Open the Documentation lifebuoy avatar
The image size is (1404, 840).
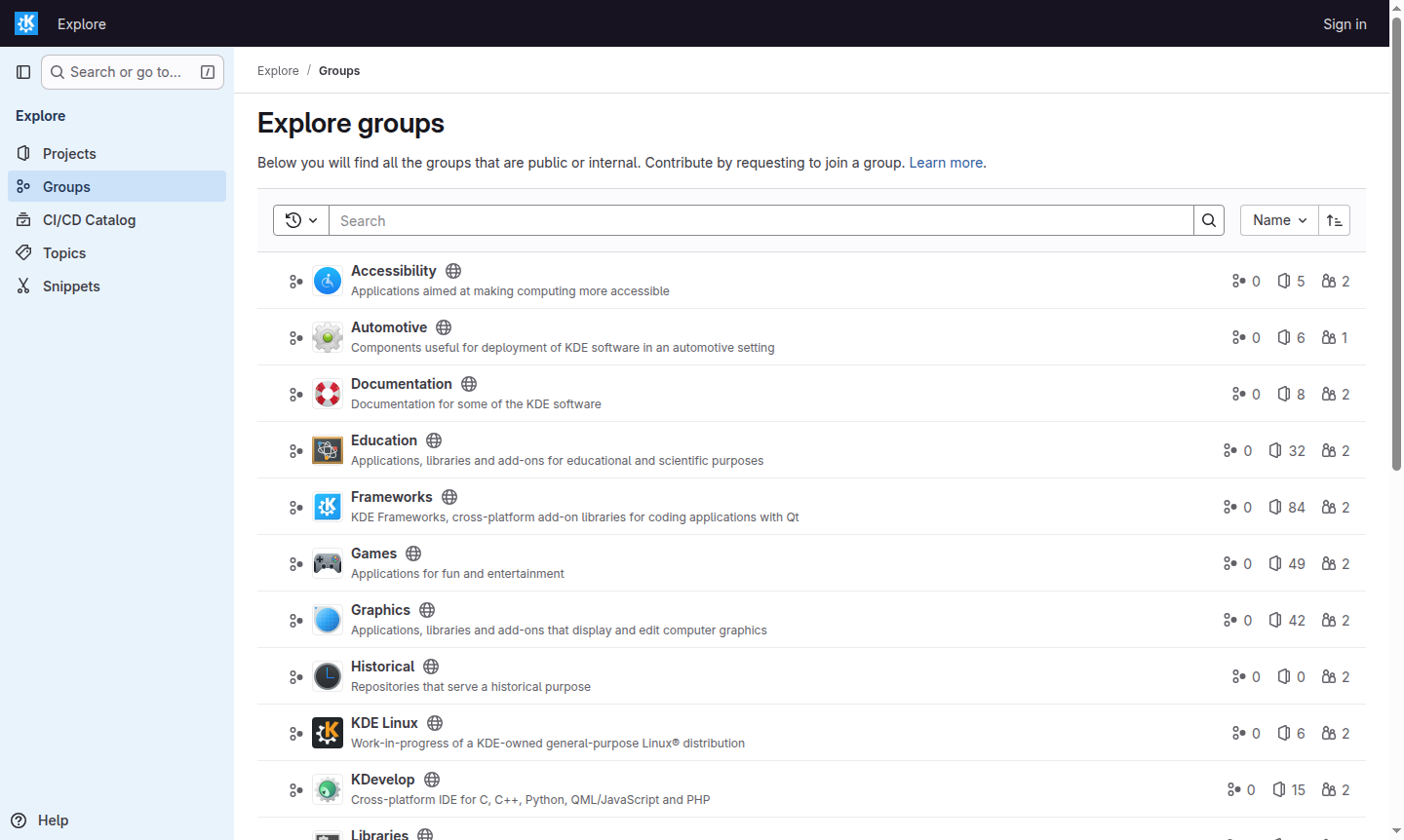click(x=328, y=395)
